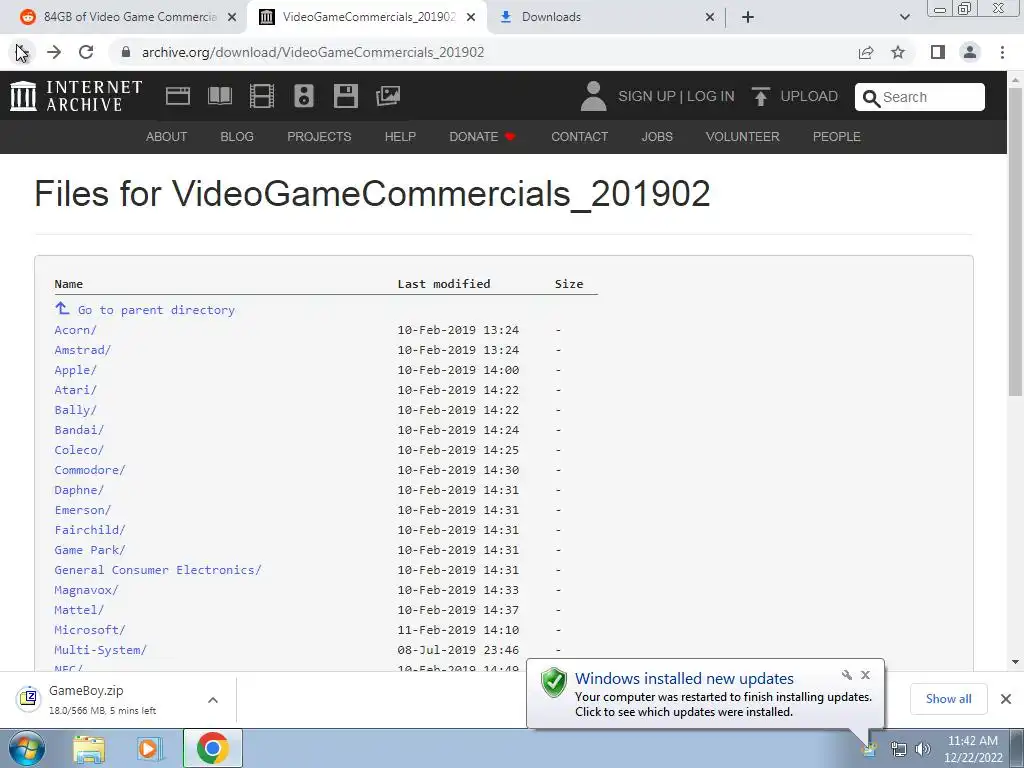This screenshot has height=768, width=1024.
Task: Open Windows Explorer from taskbar
Action: coord(89,748)
